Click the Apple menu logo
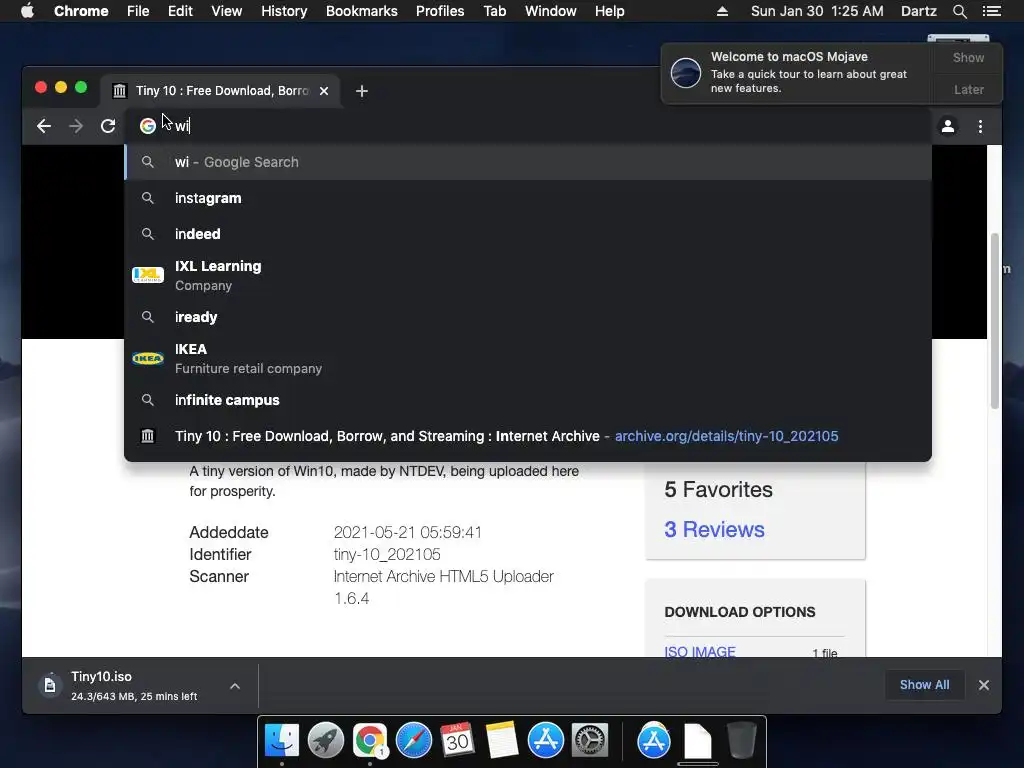This screenshot has width=1024, height=768. pos(27,11)
